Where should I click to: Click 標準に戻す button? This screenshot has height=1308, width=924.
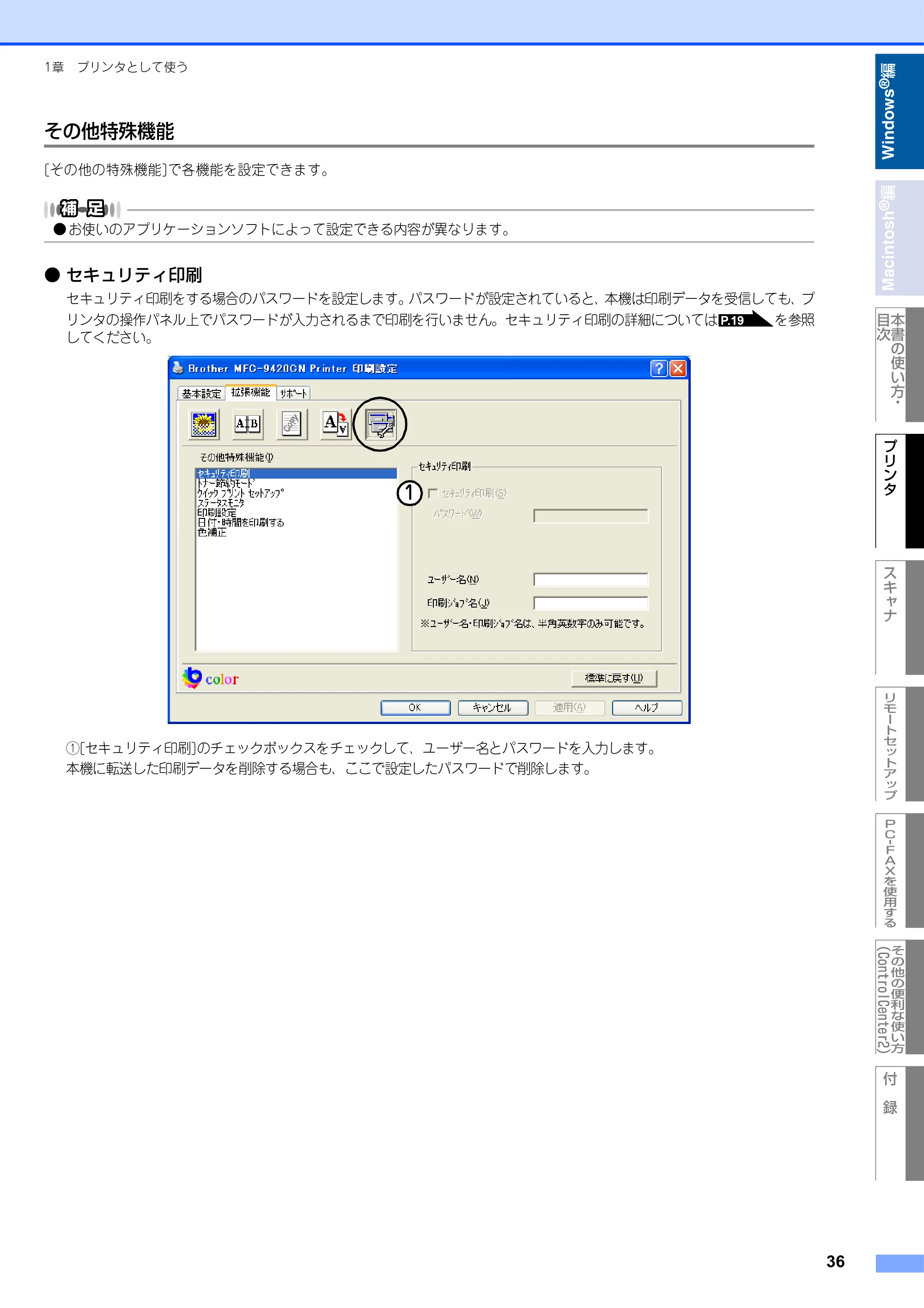[x=614, y=678]
